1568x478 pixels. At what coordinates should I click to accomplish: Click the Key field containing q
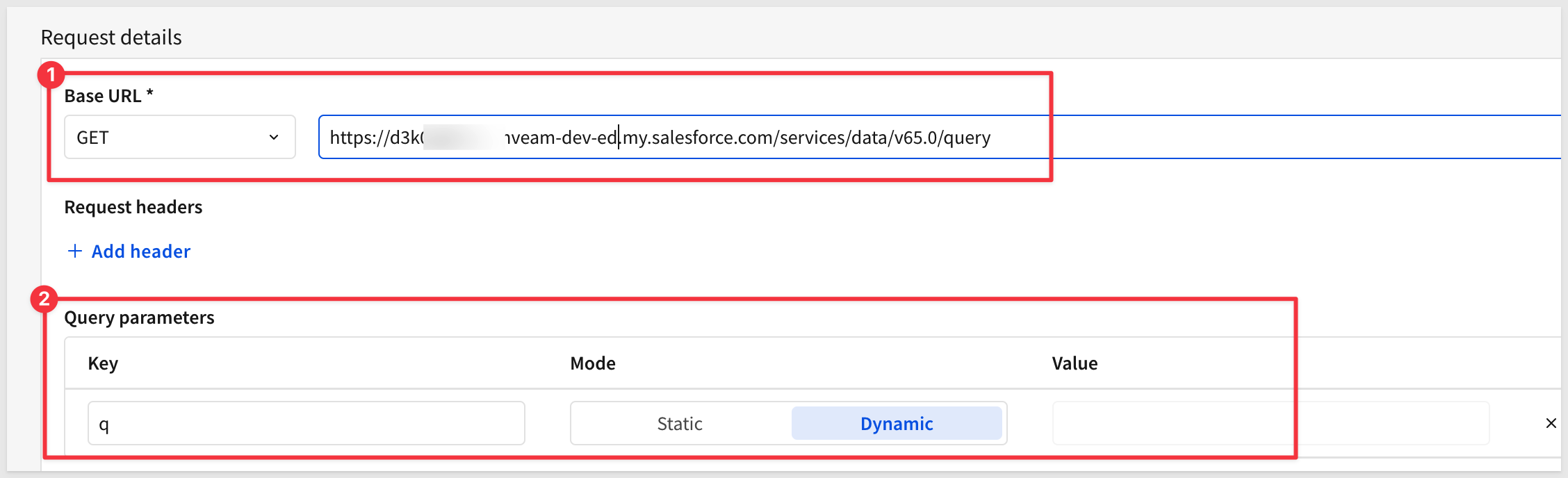coord(306,423)
